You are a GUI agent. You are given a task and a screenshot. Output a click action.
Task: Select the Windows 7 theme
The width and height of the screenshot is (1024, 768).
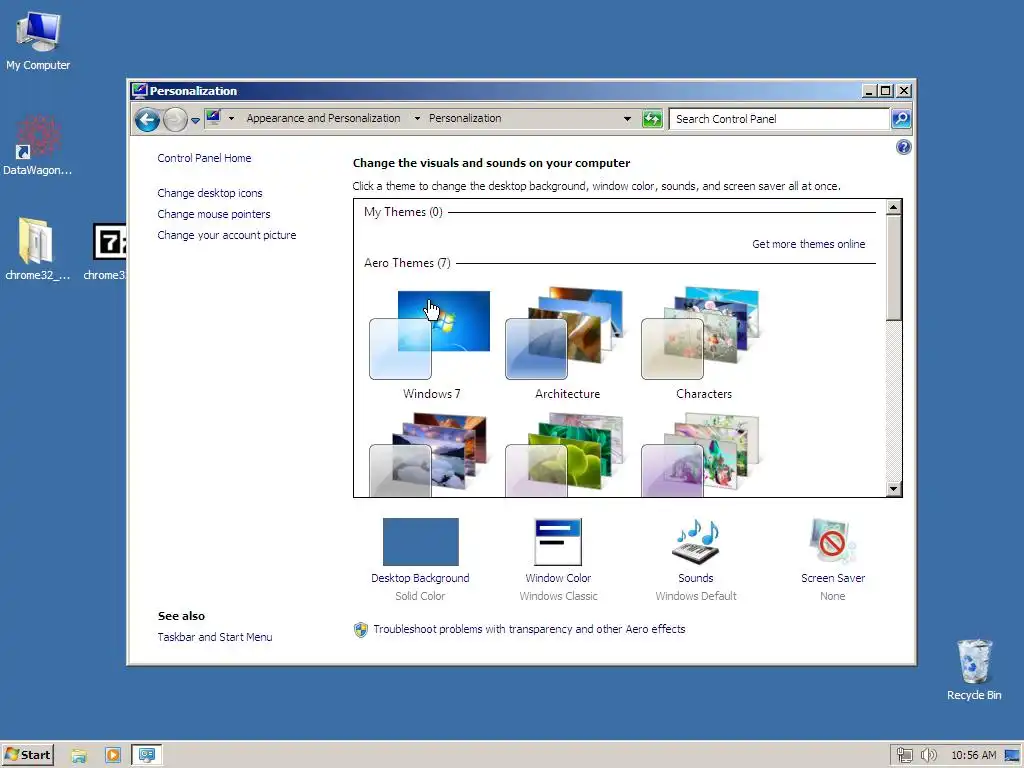[x=430, y=344]
